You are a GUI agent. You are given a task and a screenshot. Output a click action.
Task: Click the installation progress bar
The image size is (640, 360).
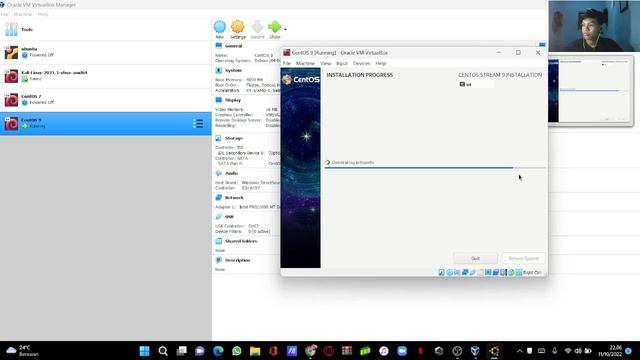435,167
